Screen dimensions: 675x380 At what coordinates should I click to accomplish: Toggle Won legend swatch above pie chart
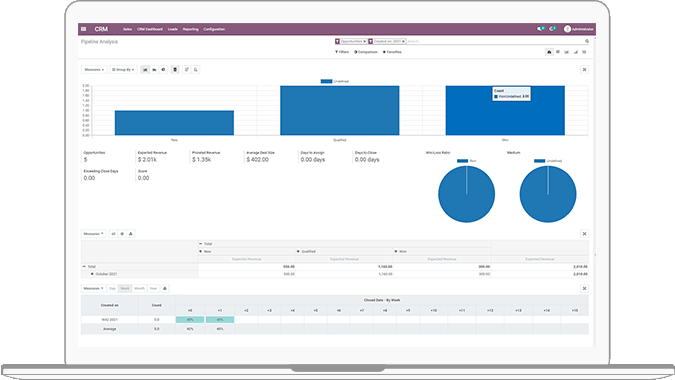(x=462, y=161)
